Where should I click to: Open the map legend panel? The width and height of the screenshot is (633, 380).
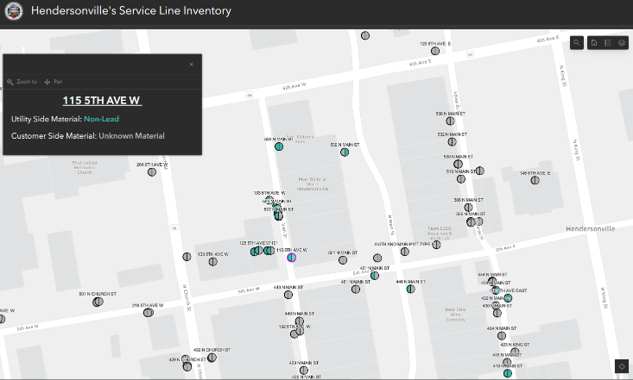pyautogui.click(x=608, y=42)
